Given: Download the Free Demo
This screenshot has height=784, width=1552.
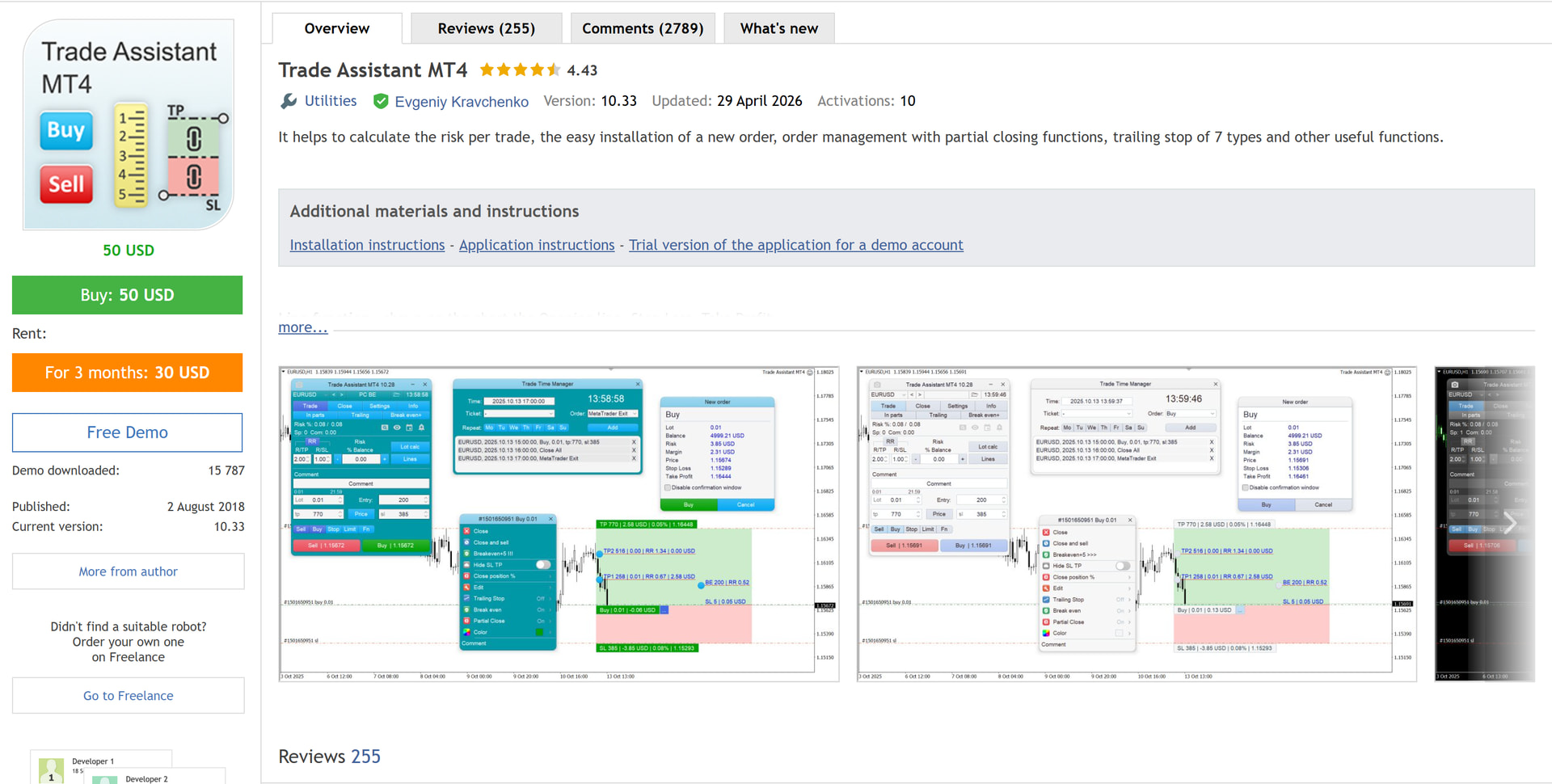Looking at the screenshot, I should pos(128,432).
